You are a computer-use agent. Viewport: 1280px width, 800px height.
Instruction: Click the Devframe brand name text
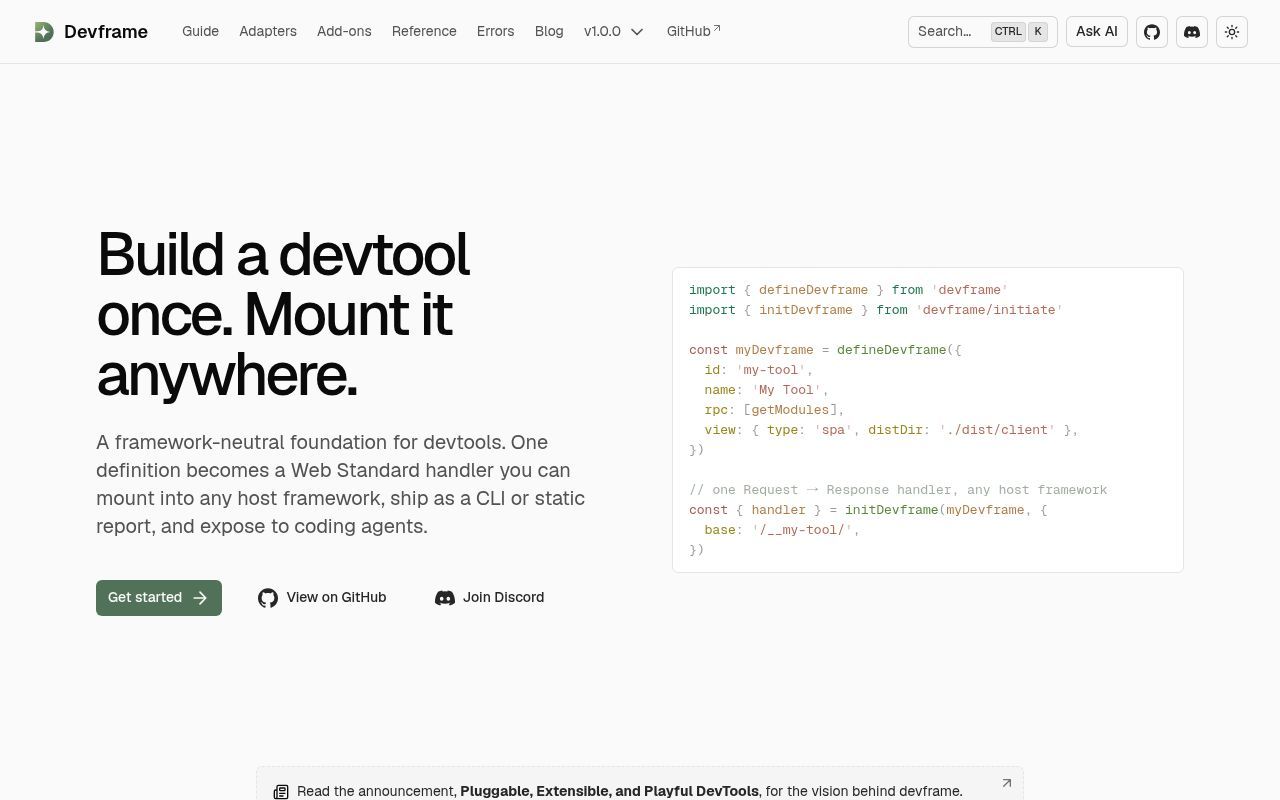point(106,32)
